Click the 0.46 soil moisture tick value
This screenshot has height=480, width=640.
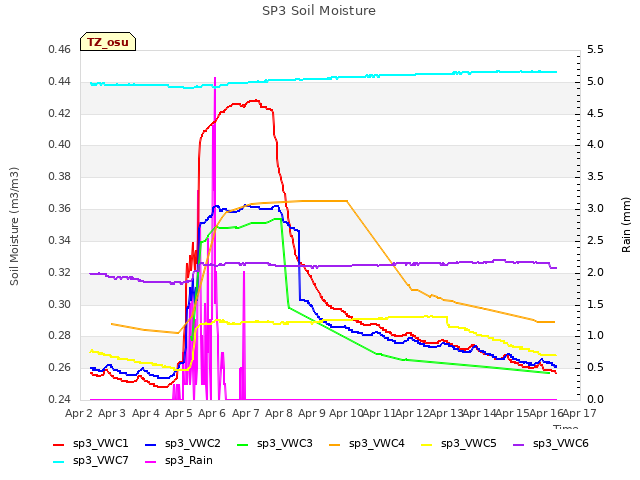tap(60, 50)
